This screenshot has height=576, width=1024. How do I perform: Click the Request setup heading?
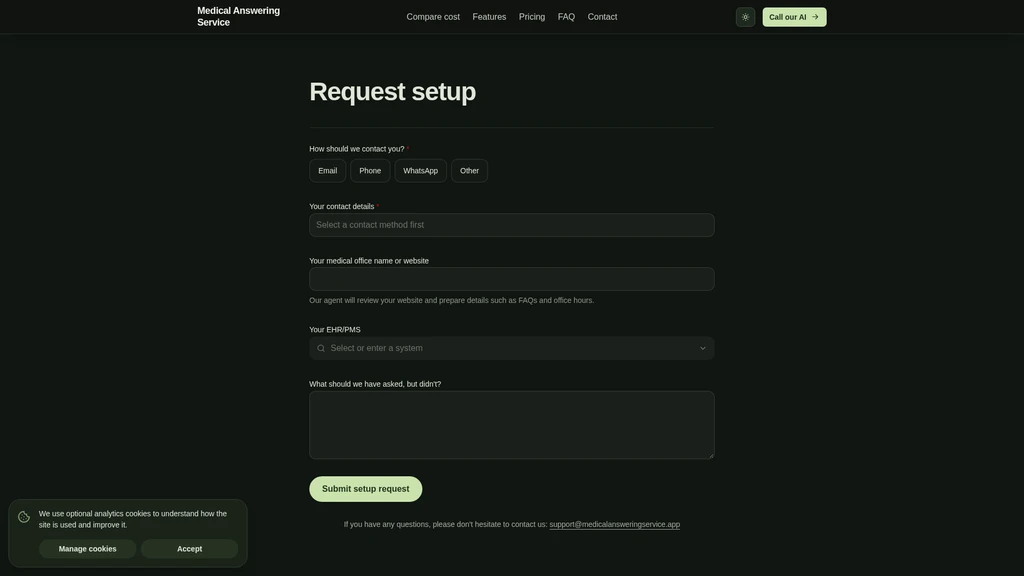(x=392, y=91)
